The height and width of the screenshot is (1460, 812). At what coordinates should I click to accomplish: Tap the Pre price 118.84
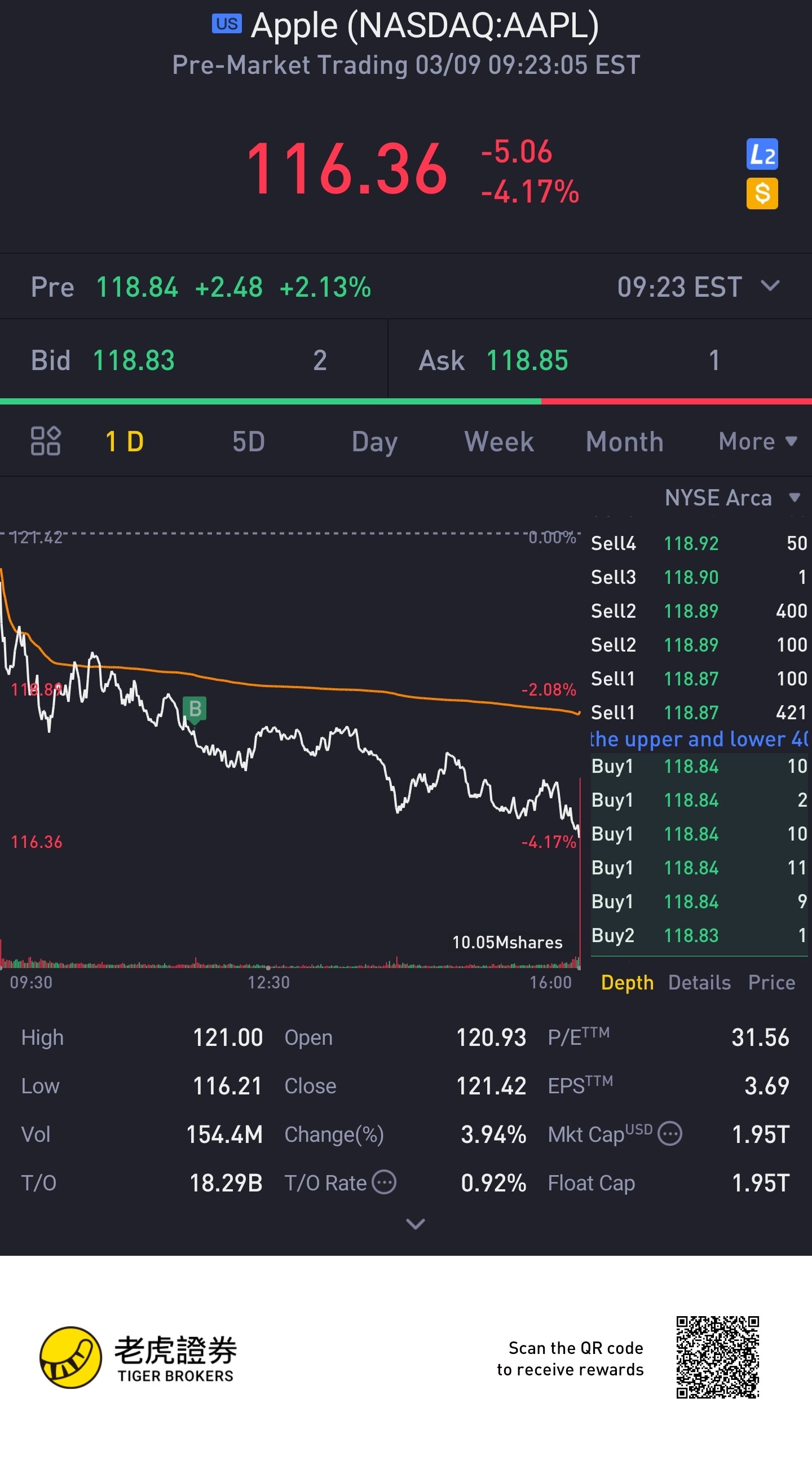tap(137, 287)
